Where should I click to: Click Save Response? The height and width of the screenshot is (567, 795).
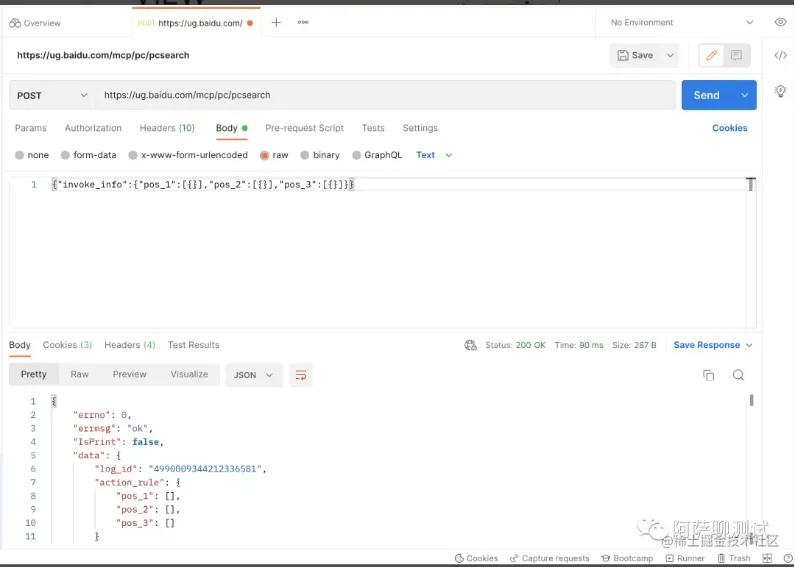(x=707, y=345)
